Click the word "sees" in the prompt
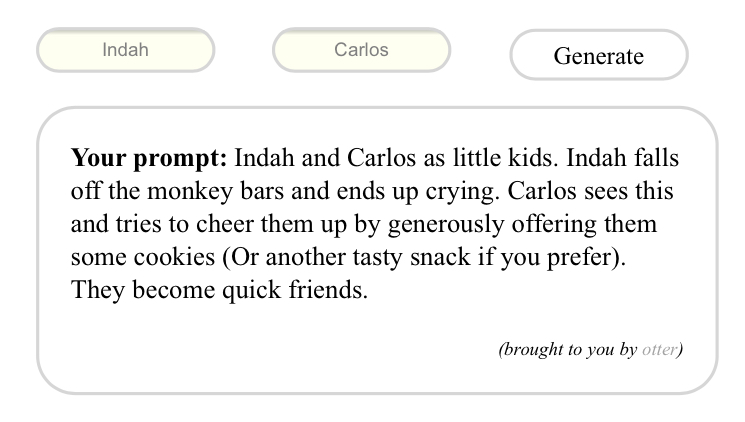Image resolution: width=745 pixels, height=422 pixels. point(611,191)
